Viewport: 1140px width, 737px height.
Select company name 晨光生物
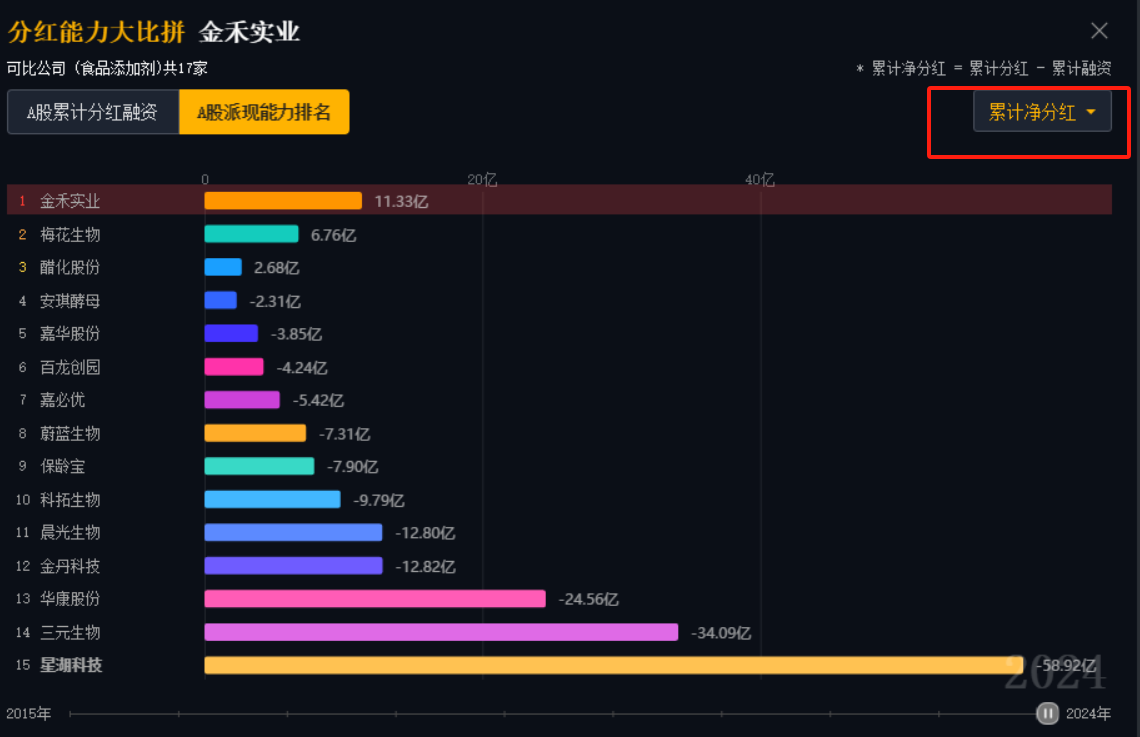point(70,533)
